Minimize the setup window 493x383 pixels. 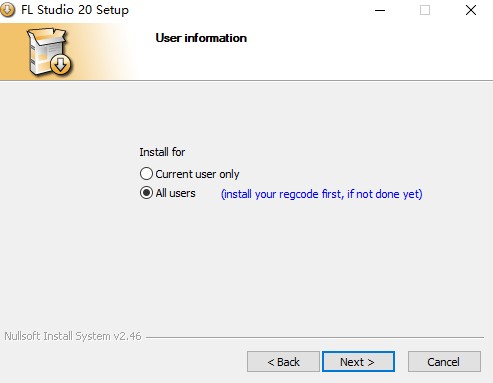pos(380,10)
